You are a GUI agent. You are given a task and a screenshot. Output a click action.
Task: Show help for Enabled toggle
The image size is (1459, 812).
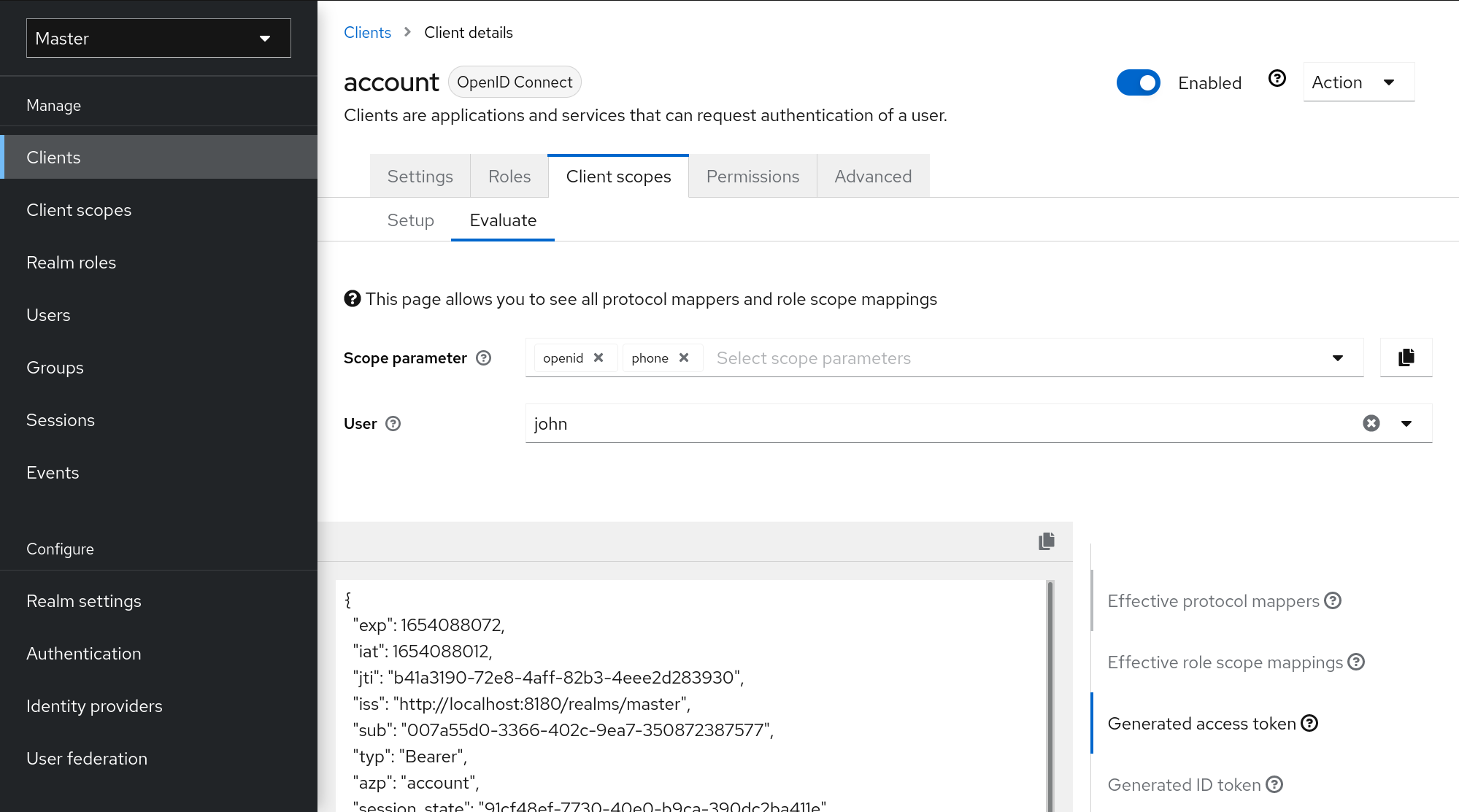pos(1277,79)
